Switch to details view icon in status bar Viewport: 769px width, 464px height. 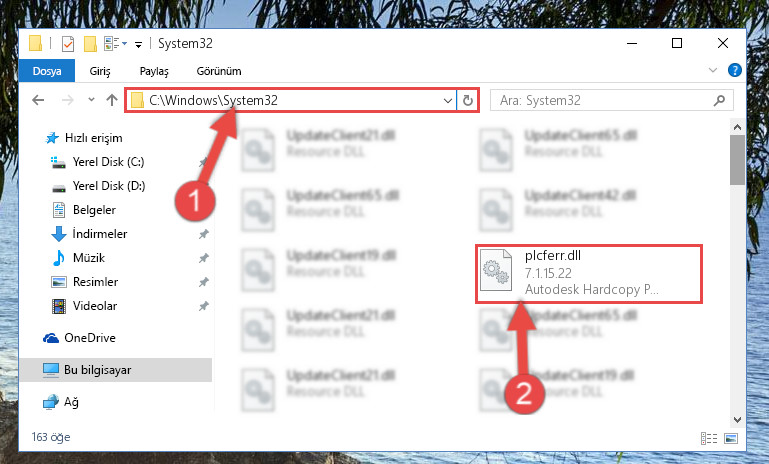point(709,438)
